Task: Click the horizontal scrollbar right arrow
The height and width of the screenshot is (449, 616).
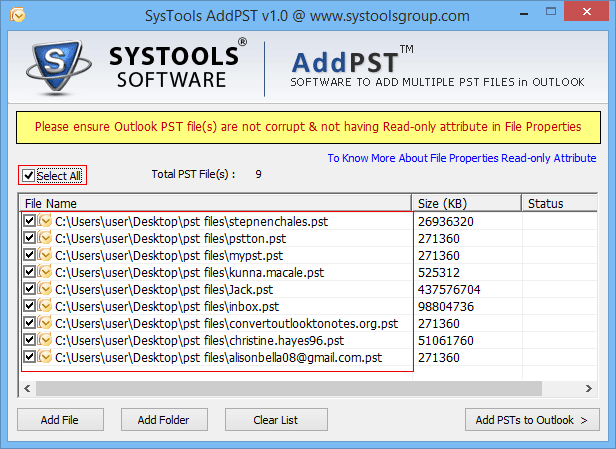Action: coord(588,388)
